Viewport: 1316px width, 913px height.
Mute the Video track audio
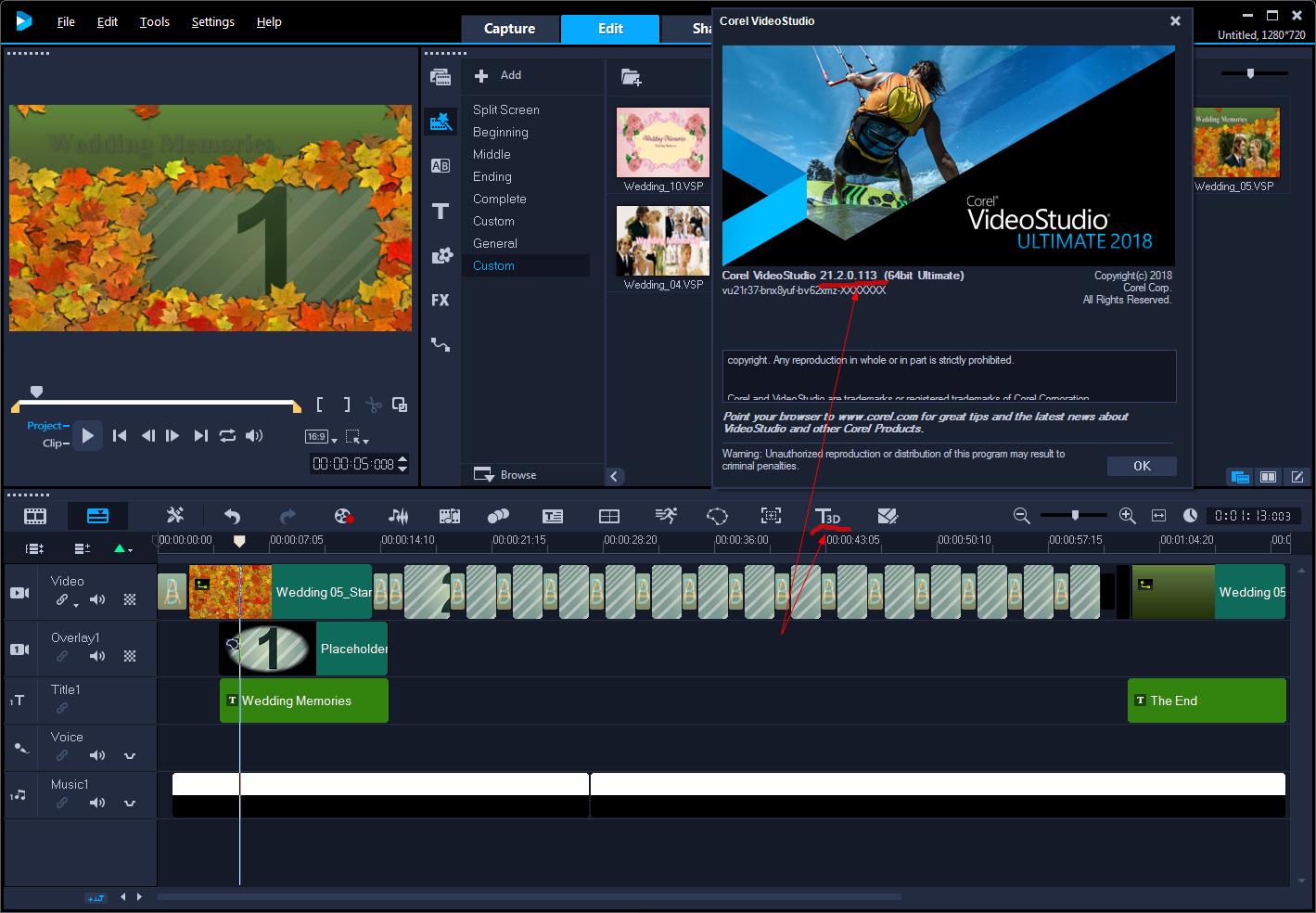[x=97, y=600]
